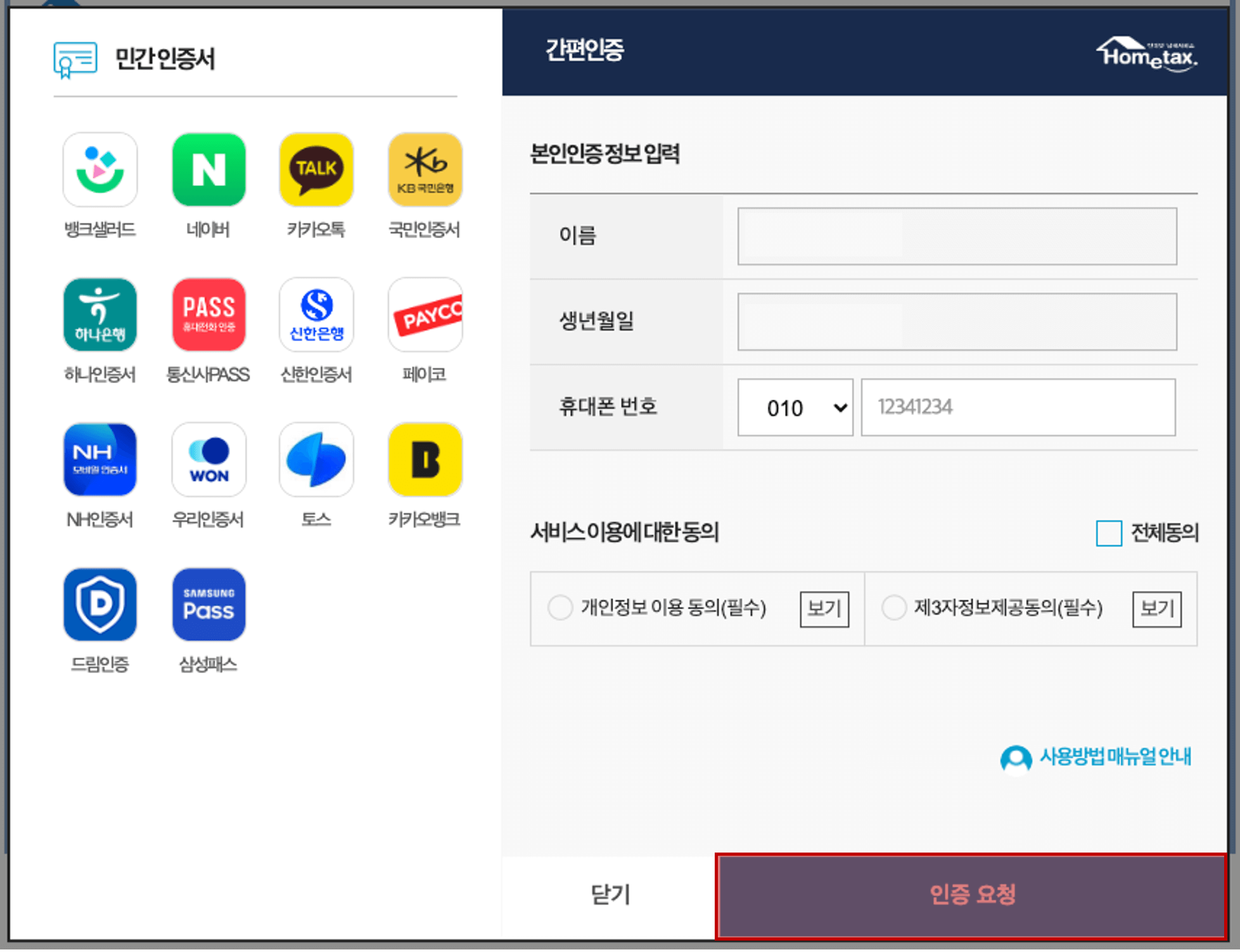Choose 뱅크샐러드 authentication
This screenshot has width=1240, height=952.
click(x=100, y=169)
